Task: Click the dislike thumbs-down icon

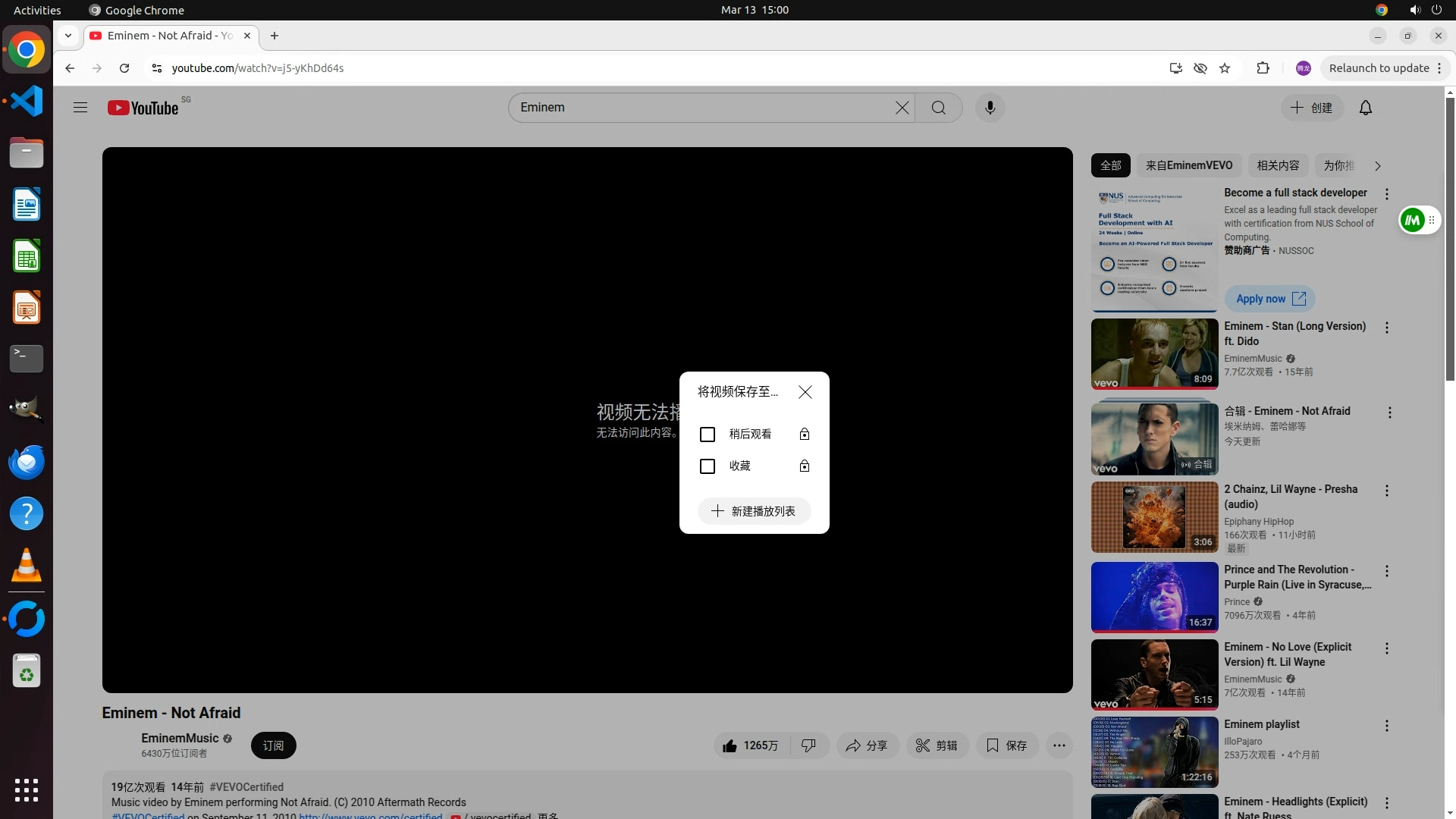Action: 808,745
